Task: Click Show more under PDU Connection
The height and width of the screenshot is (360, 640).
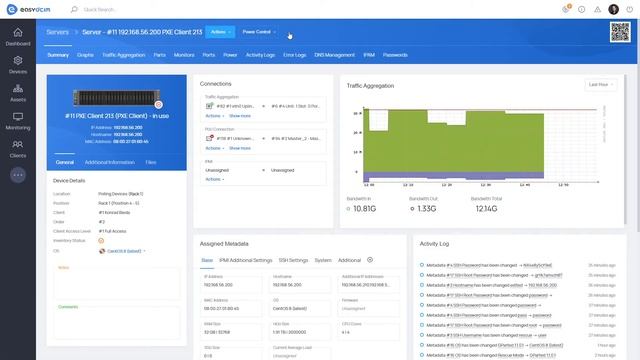Action: tap(240, 148)
